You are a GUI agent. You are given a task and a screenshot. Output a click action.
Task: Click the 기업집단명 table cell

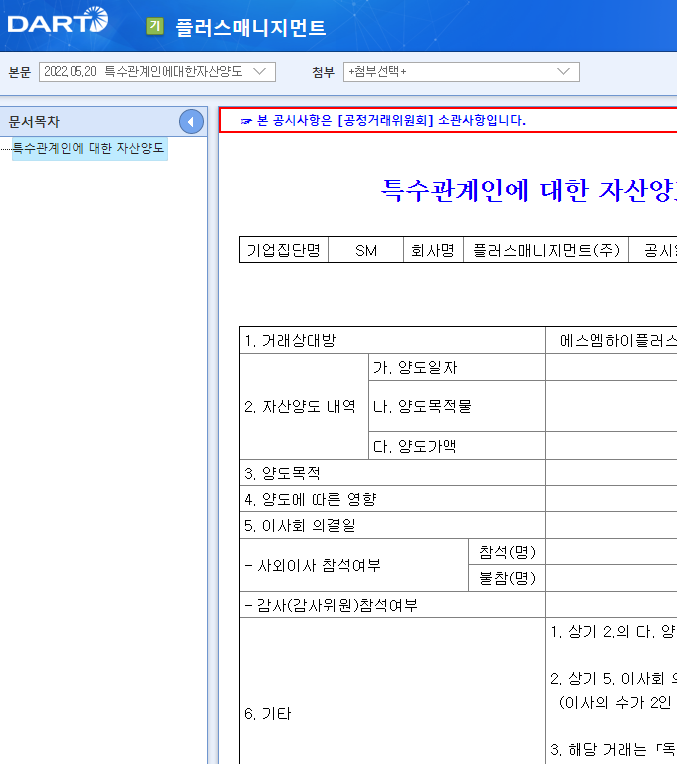[284, 250]
